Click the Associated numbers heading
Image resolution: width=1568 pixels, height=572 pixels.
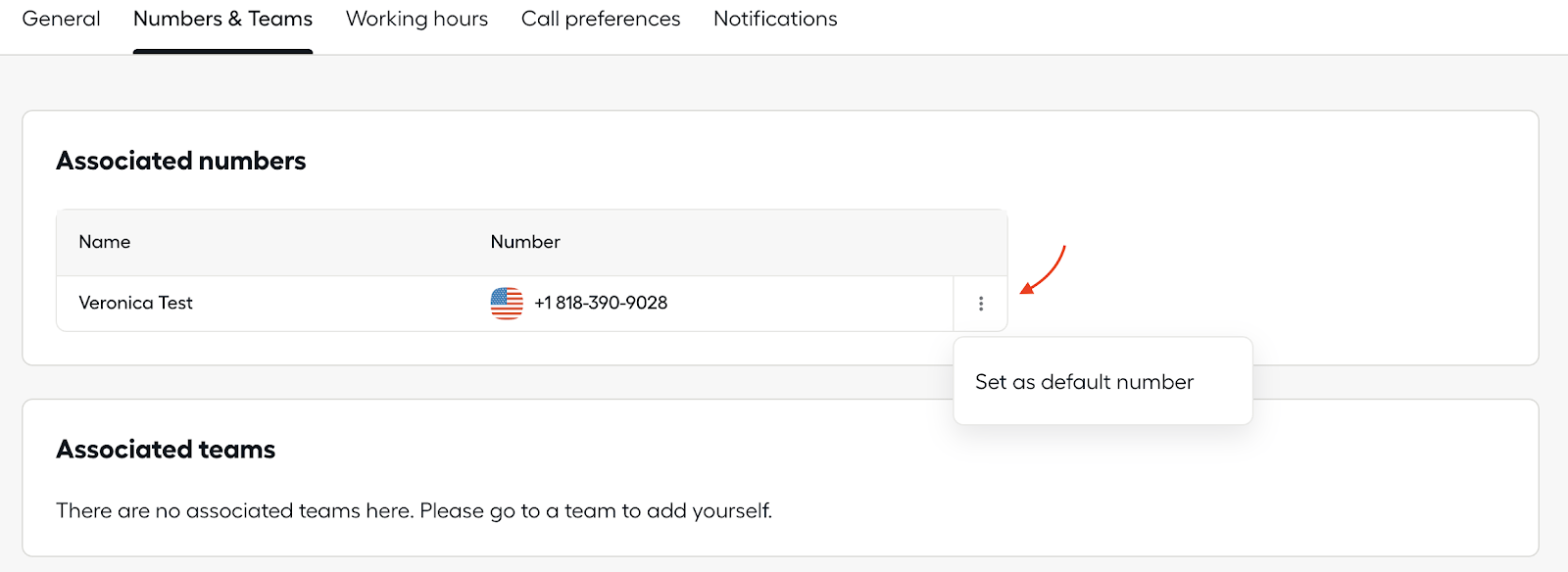pyautogui.click(x=181, y=161)
